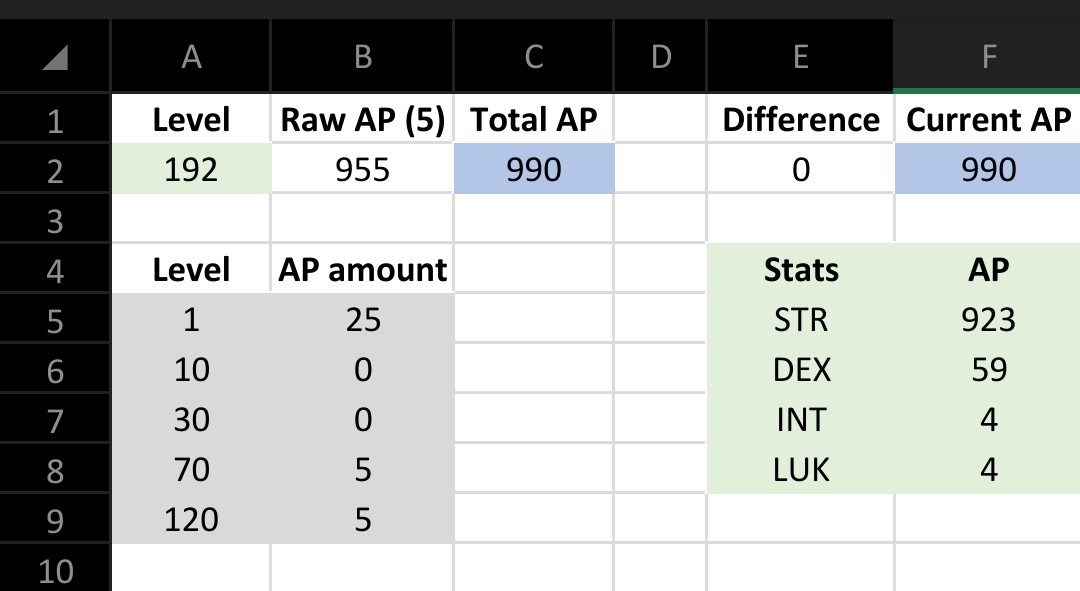Select row 2 header
The image size is (1080, 591).
[x=55, y=171]
